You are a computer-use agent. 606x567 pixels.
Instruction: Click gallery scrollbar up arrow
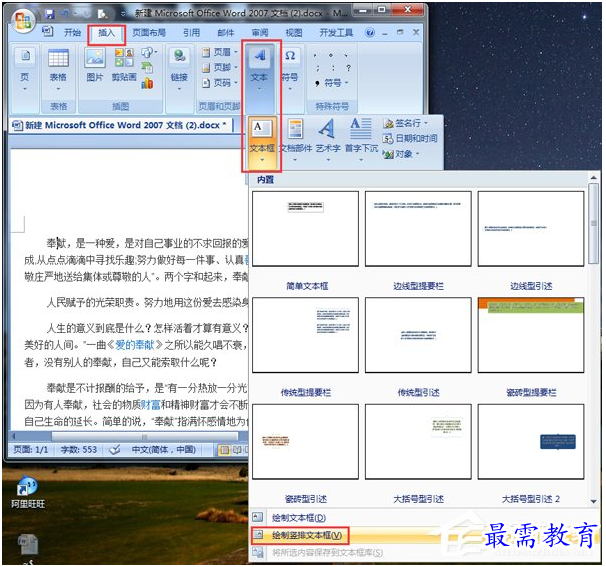(x=593, y=178)
